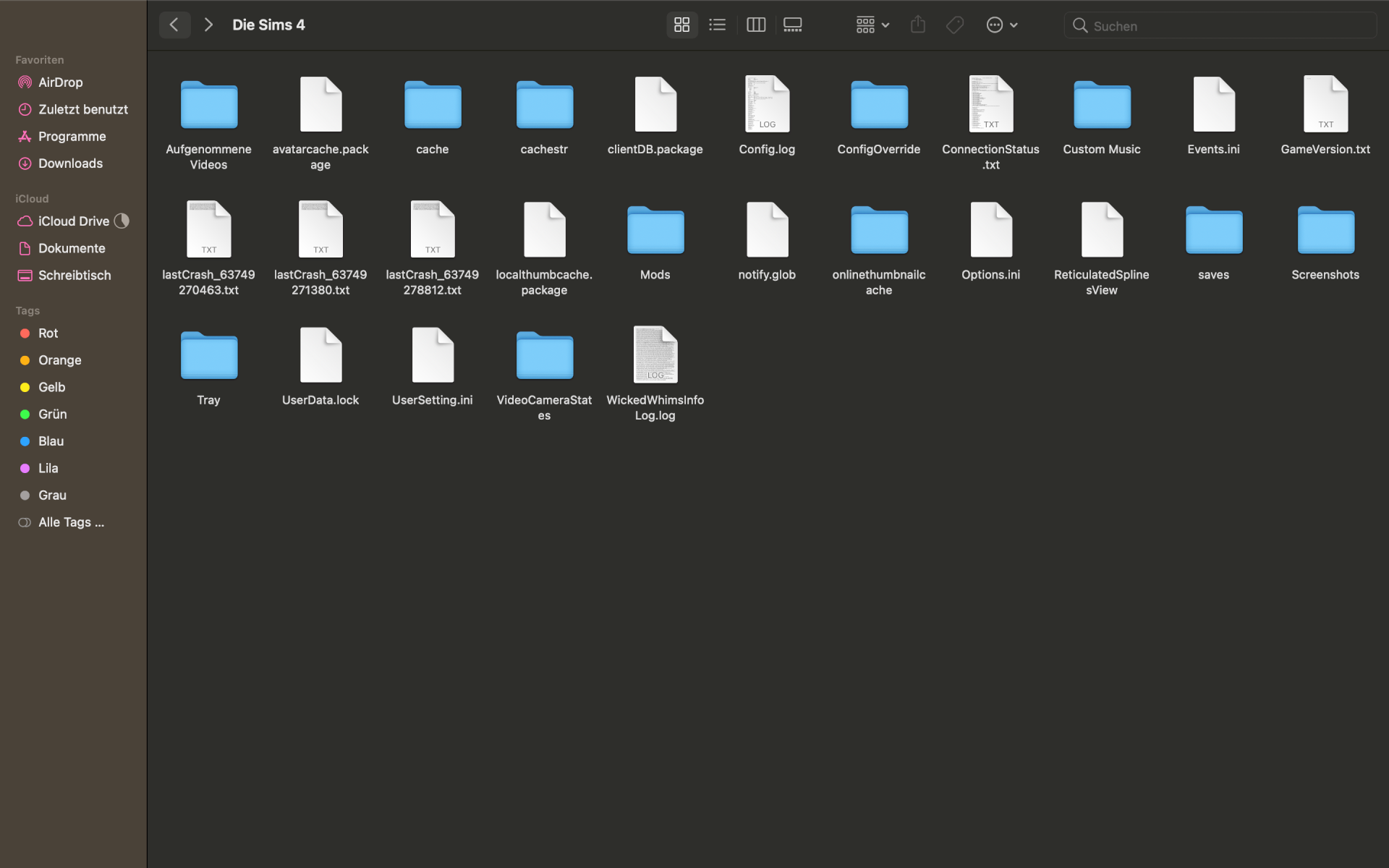Select lastCrash_63749278812.txt file
Screen dimensions: 1389x868
433,231
